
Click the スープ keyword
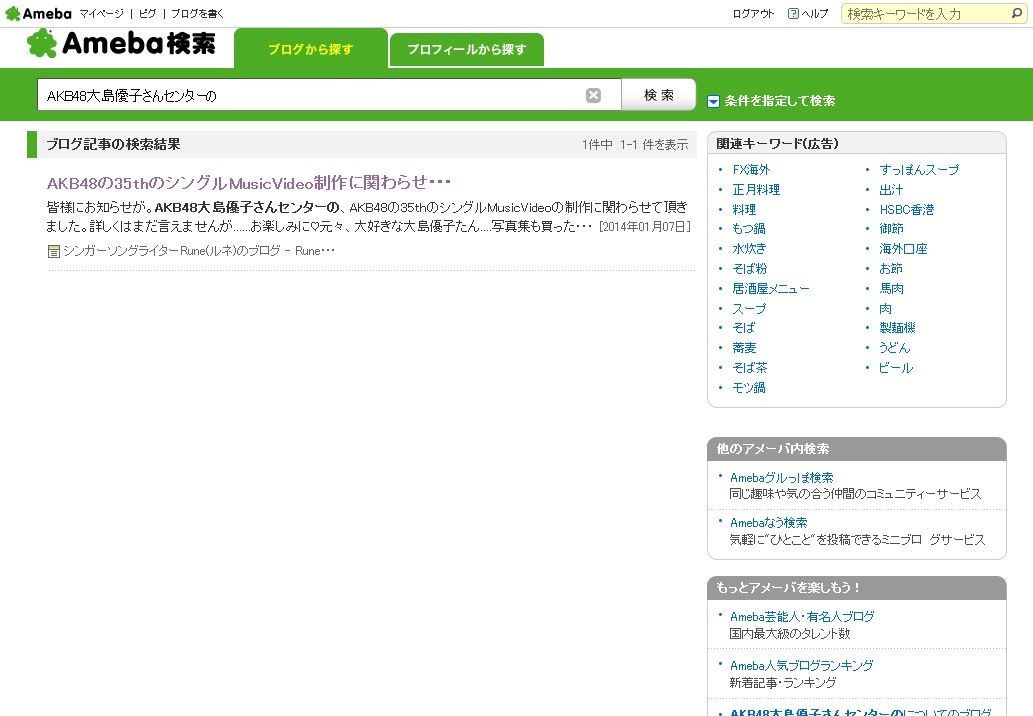point(750,308)
